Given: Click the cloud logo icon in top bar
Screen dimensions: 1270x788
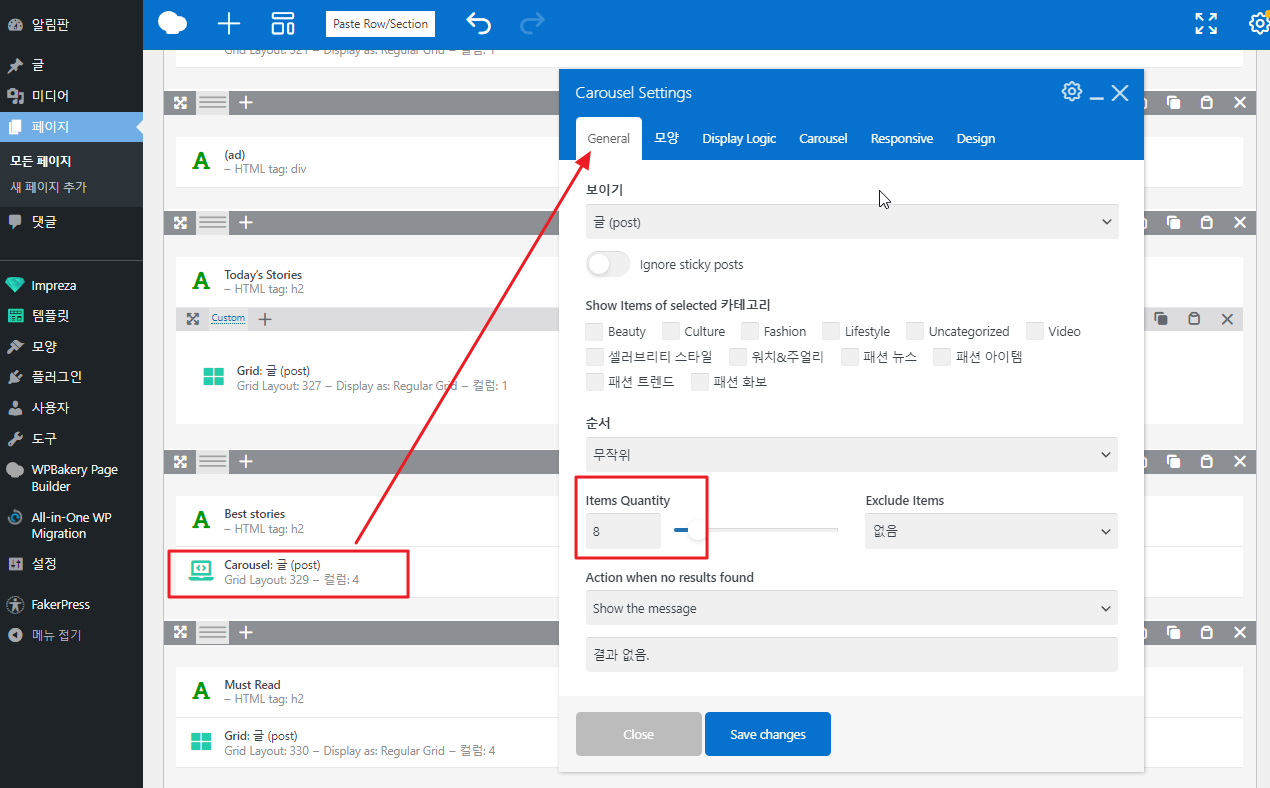Looking at the screenshot, I should click(x=173, y=23).
